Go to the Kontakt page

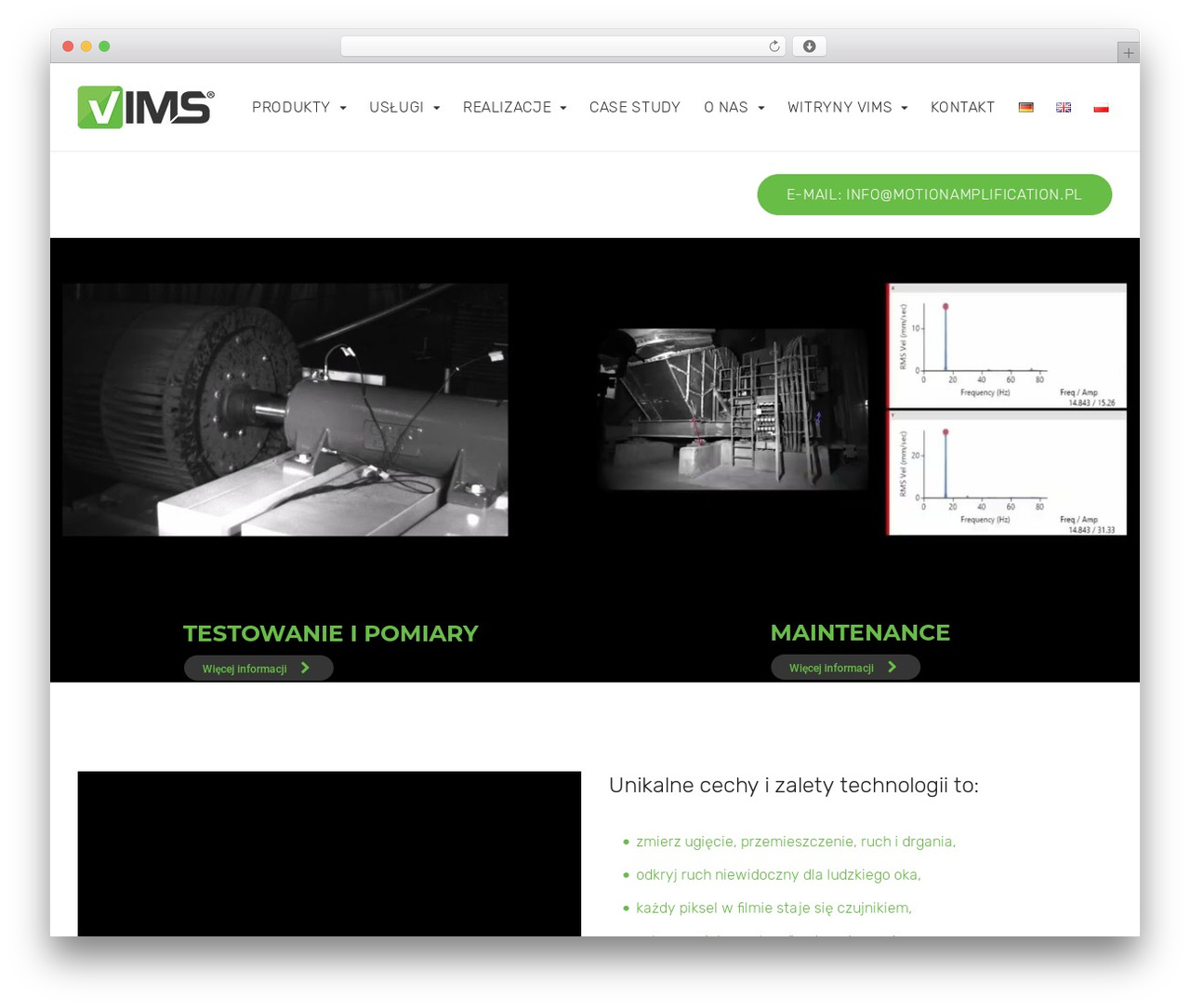[962, 107]
